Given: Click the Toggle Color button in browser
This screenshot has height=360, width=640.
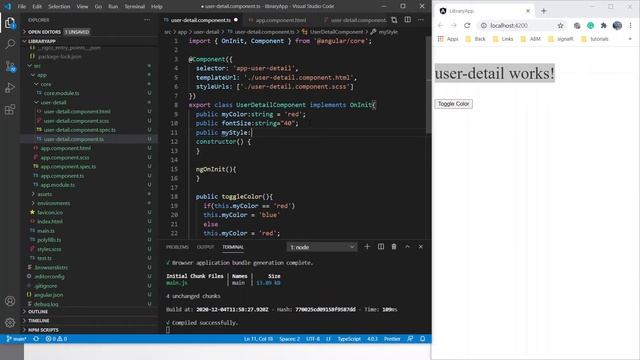Looking at the screenshot, I should tap(453, 104).
